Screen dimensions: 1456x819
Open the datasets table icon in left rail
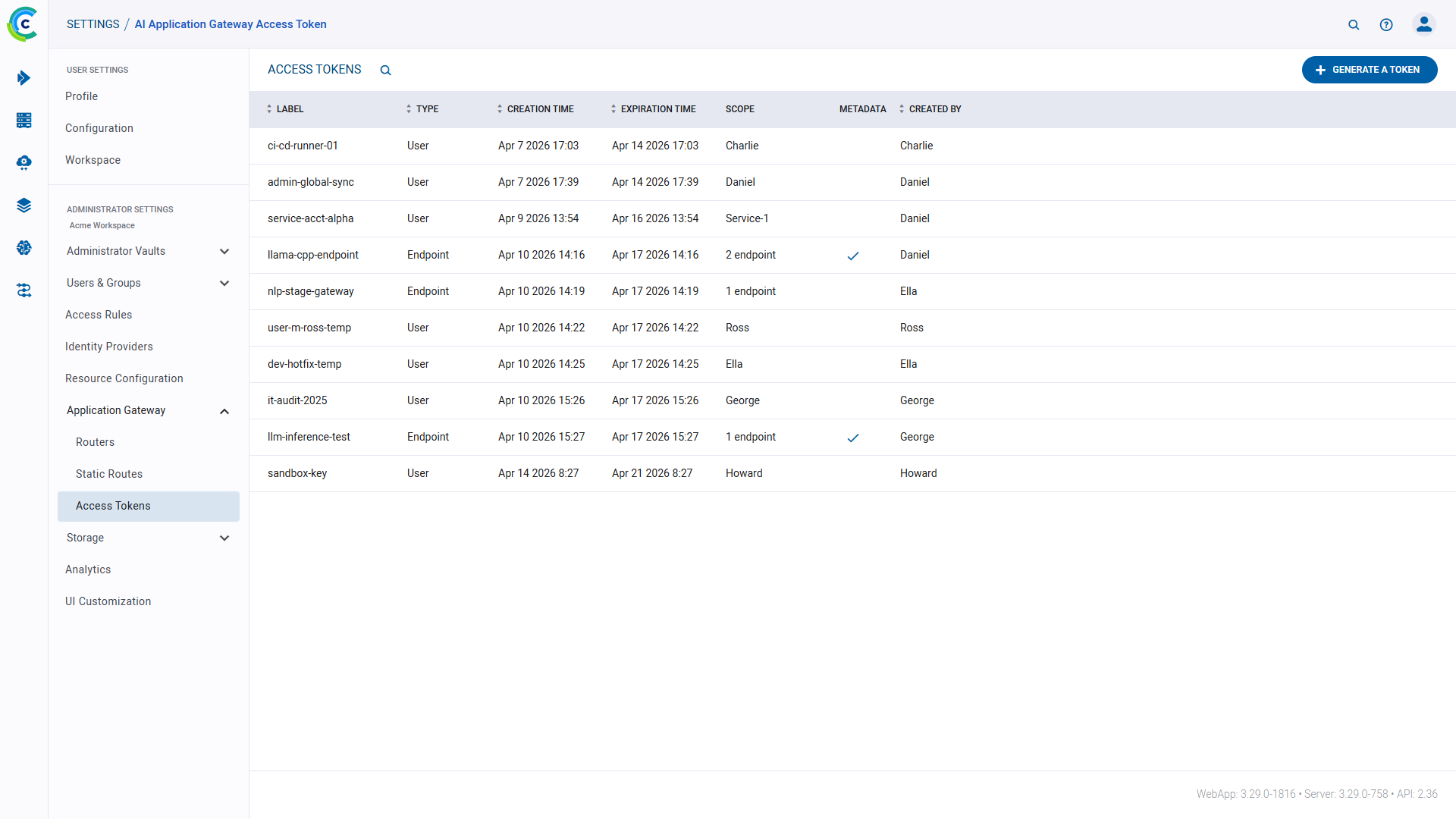[x=24, y=121]
